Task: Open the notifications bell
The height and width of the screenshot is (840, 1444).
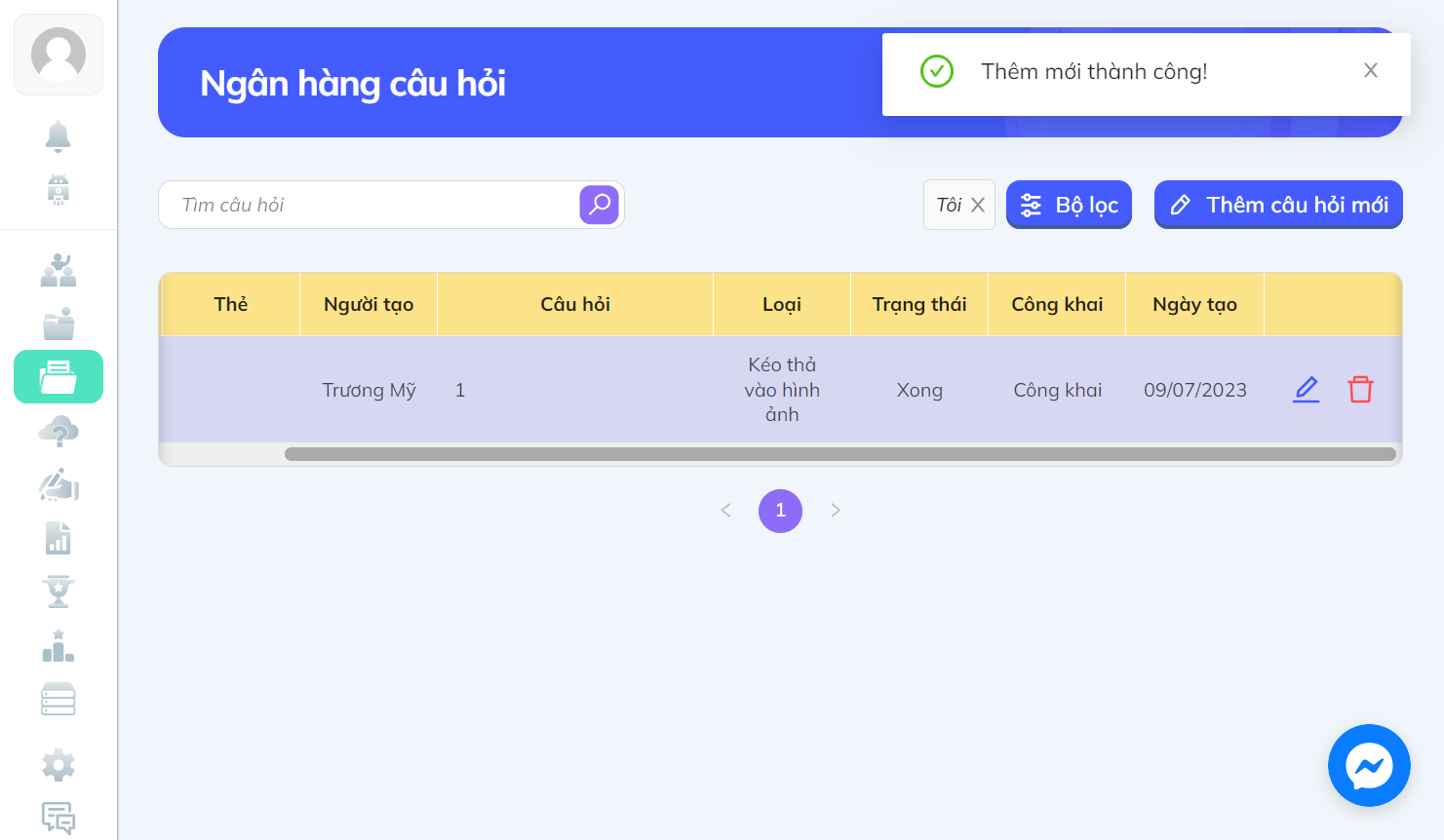Action: (59, 136)
